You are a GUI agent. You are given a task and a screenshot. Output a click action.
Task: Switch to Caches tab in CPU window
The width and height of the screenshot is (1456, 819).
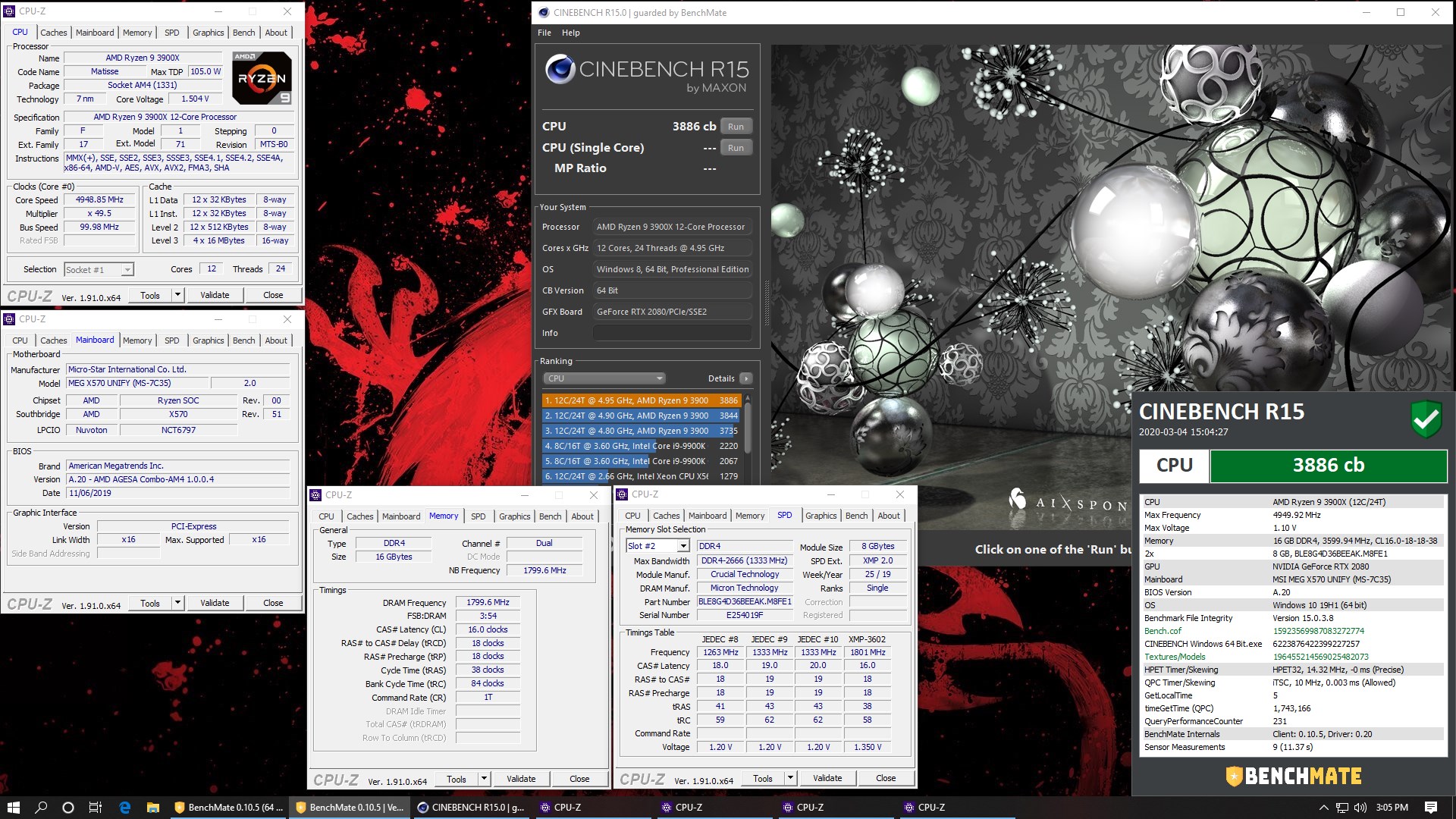tap(54, 33)
